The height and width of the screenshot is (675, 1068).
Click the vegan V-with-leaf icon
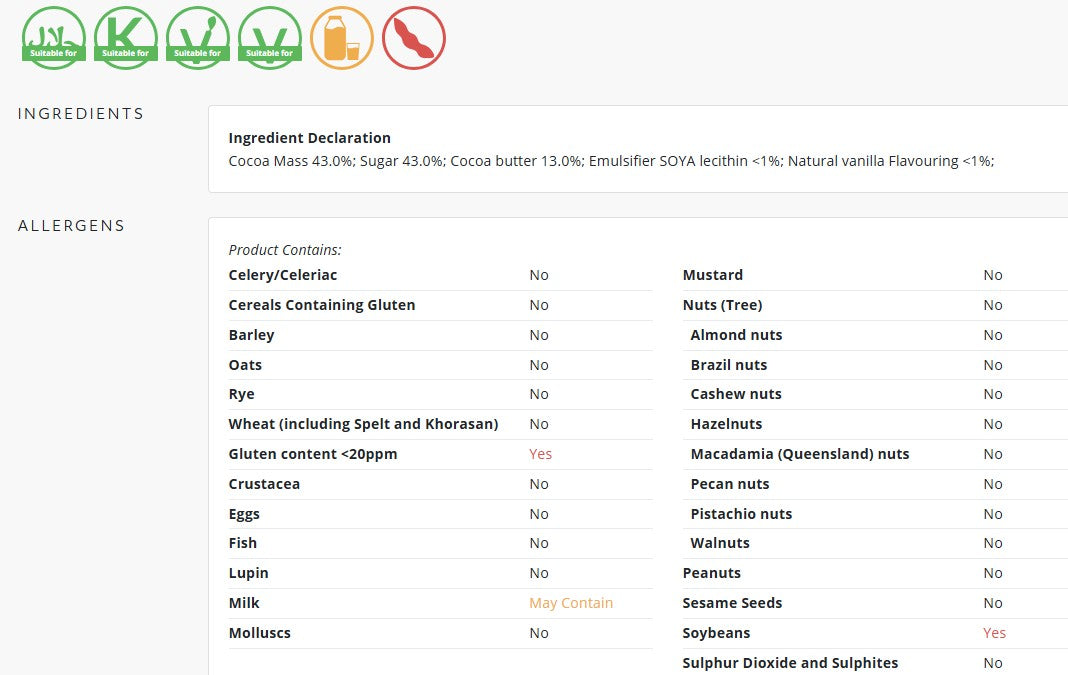(198, 38)
